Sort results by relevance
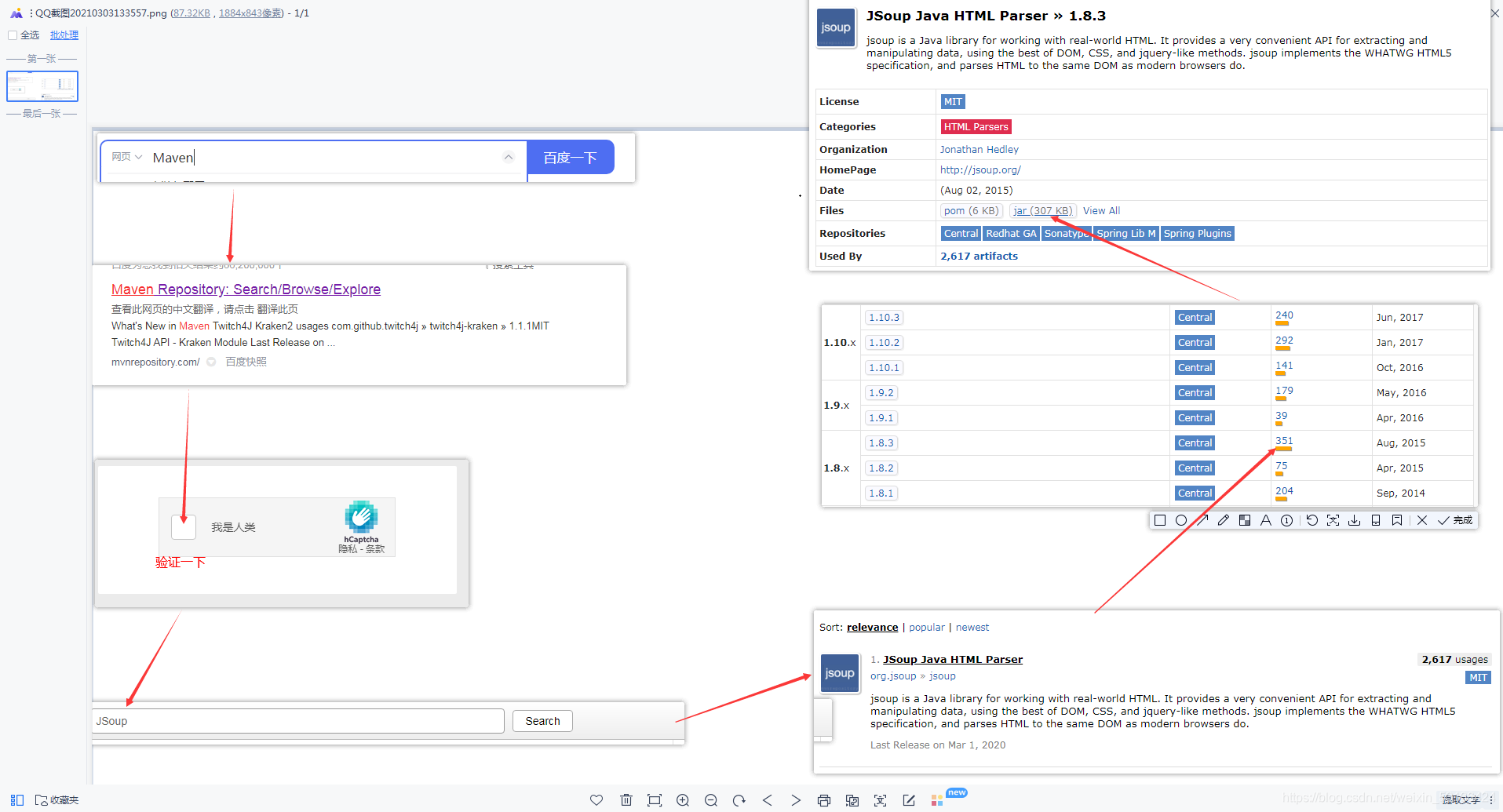1503x812 pixels. click(x=873, y=628)
